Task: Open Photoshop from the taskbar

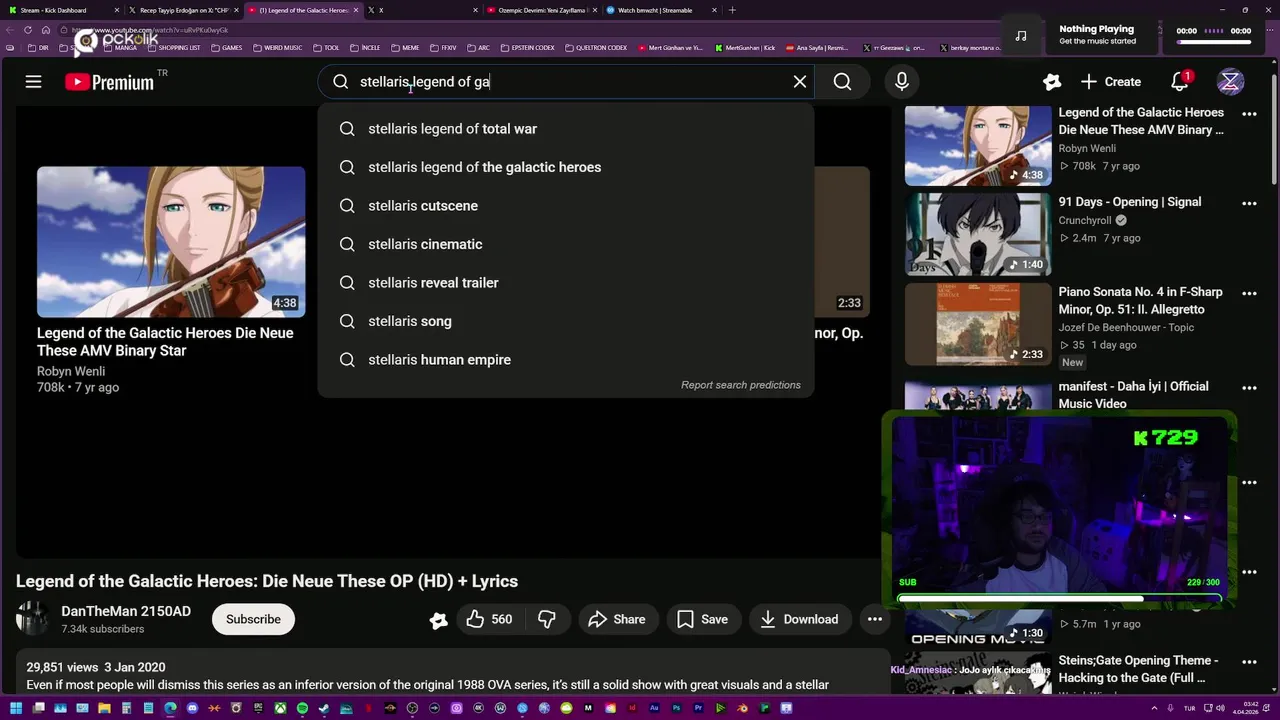Action: [676, 708]
